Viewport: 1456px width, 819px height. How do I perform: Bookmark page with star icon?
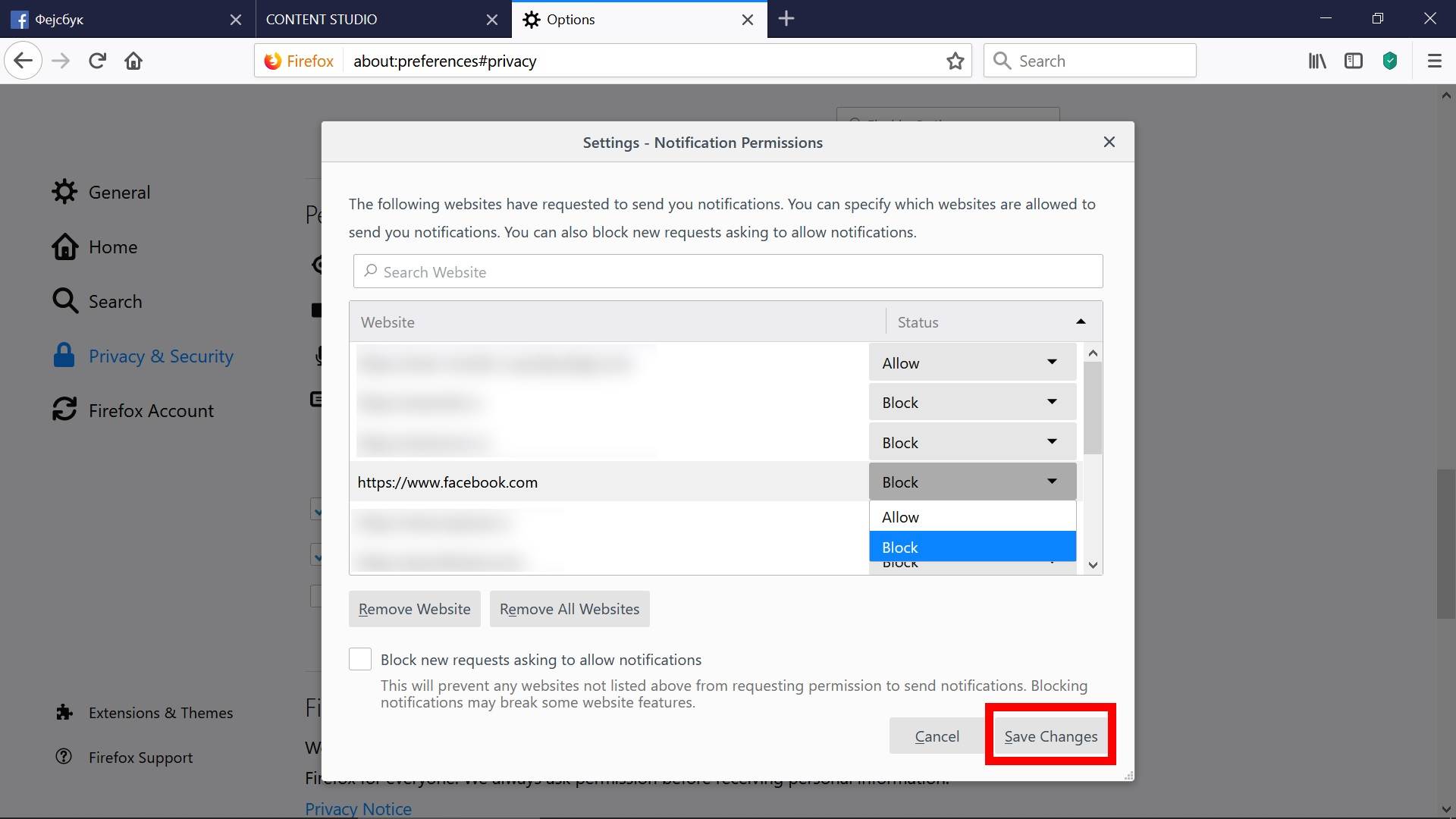[955, 61]
